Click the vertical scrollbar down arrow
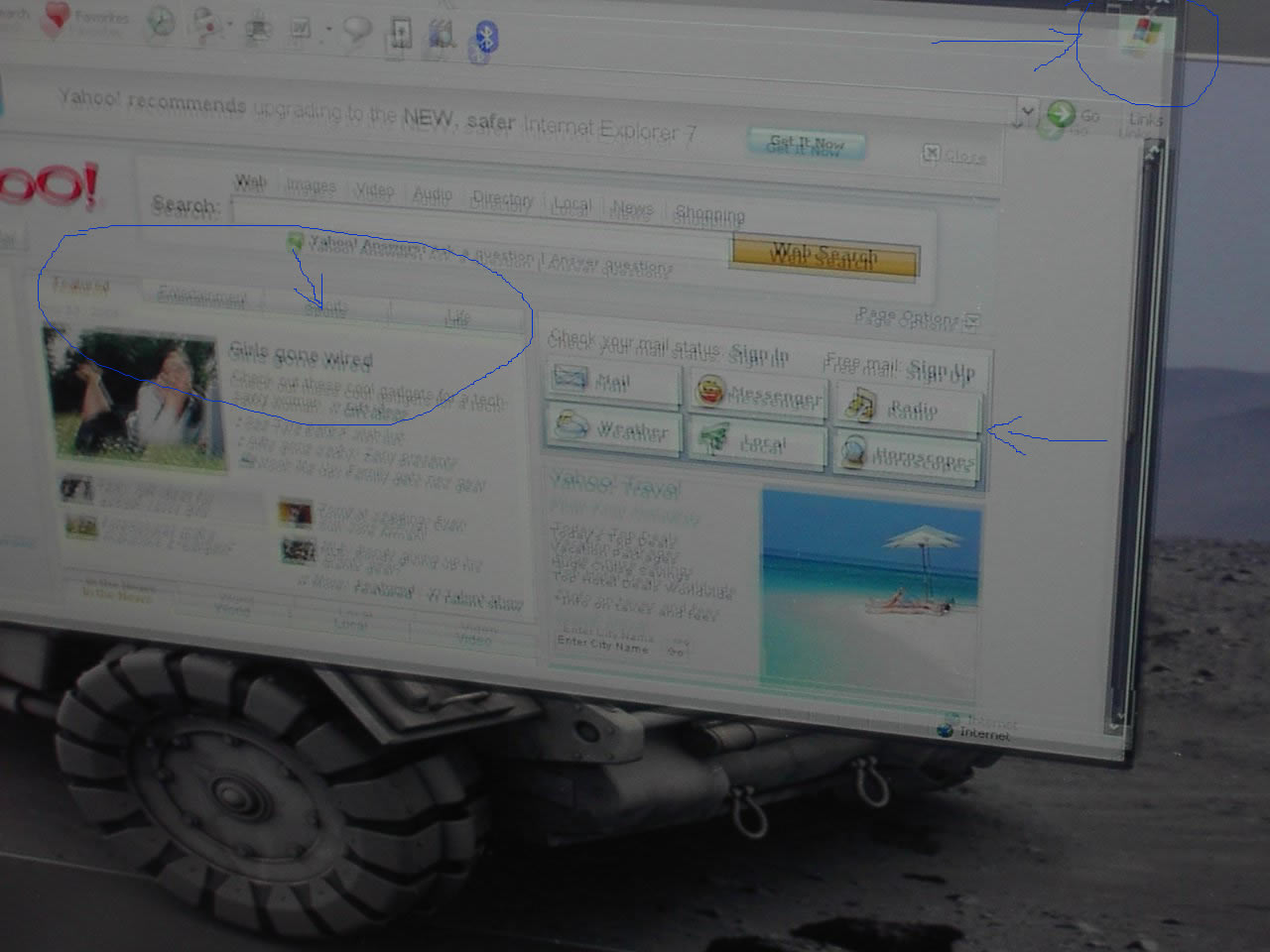1270x952 pixels. click(1116, 723)
